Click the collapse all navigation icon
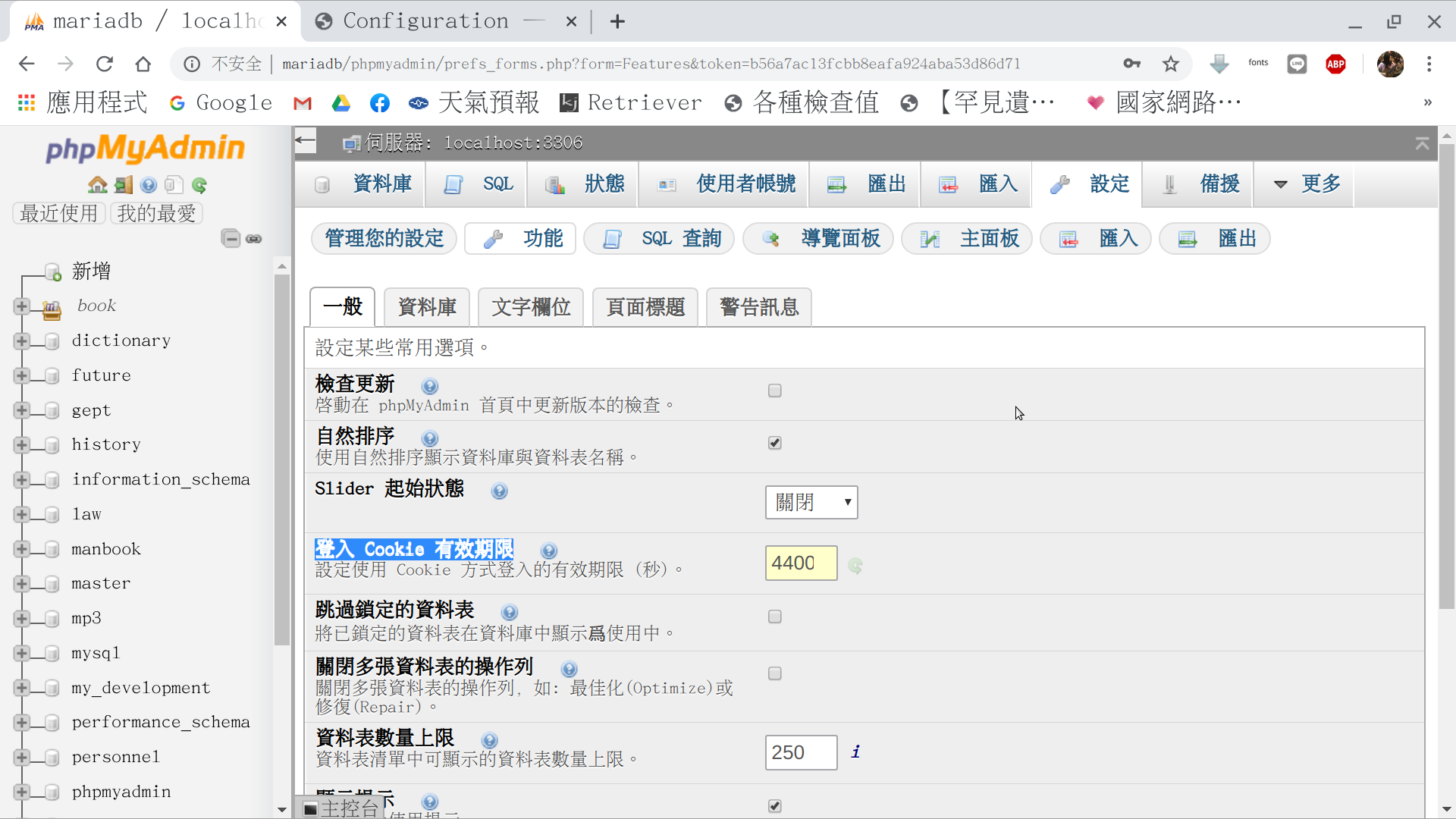 click(x=231, y=238)
